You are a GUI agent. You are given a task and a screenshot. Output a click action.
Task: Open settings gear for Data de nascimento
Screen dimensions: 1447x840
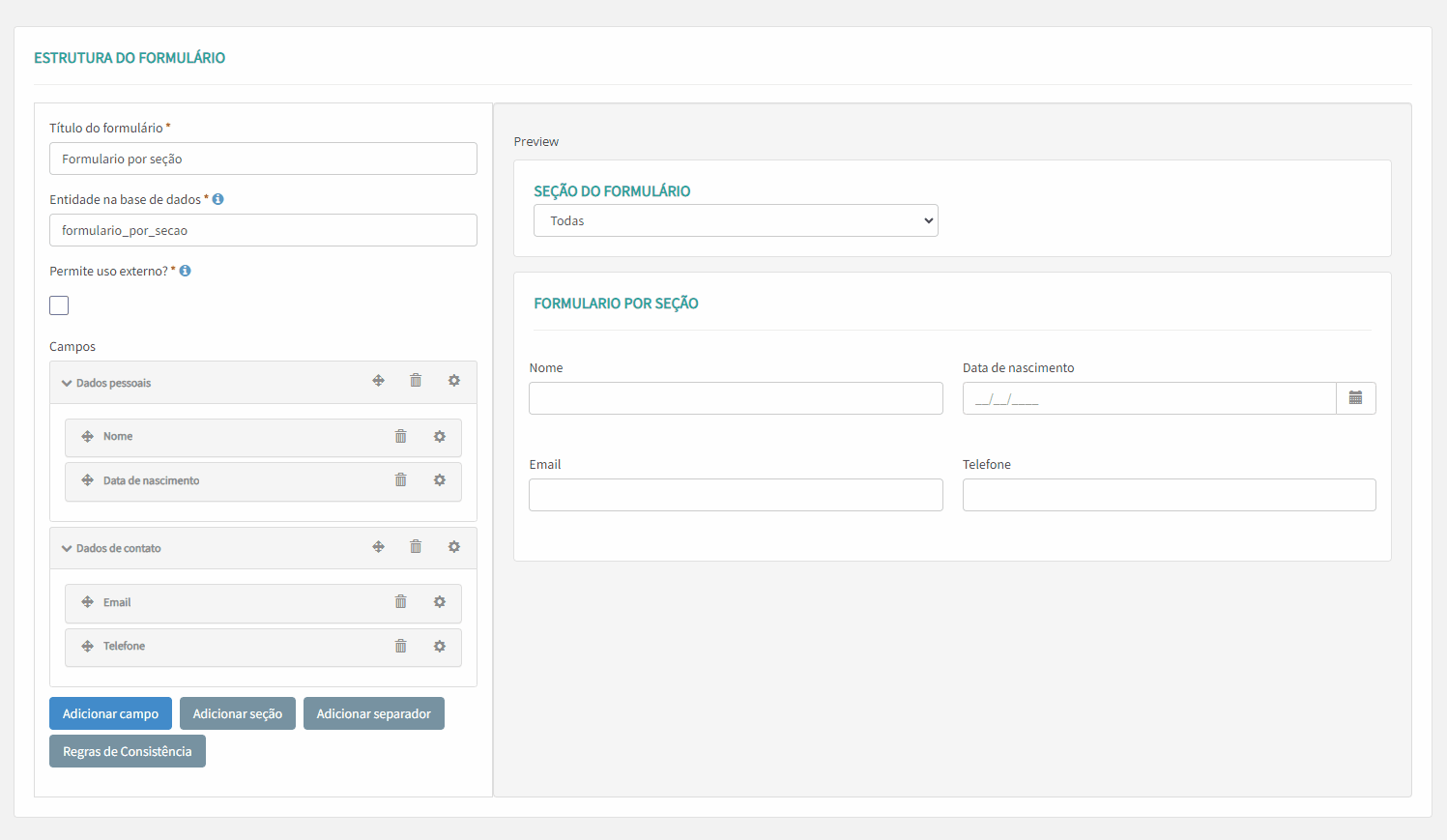pos(440,480)
